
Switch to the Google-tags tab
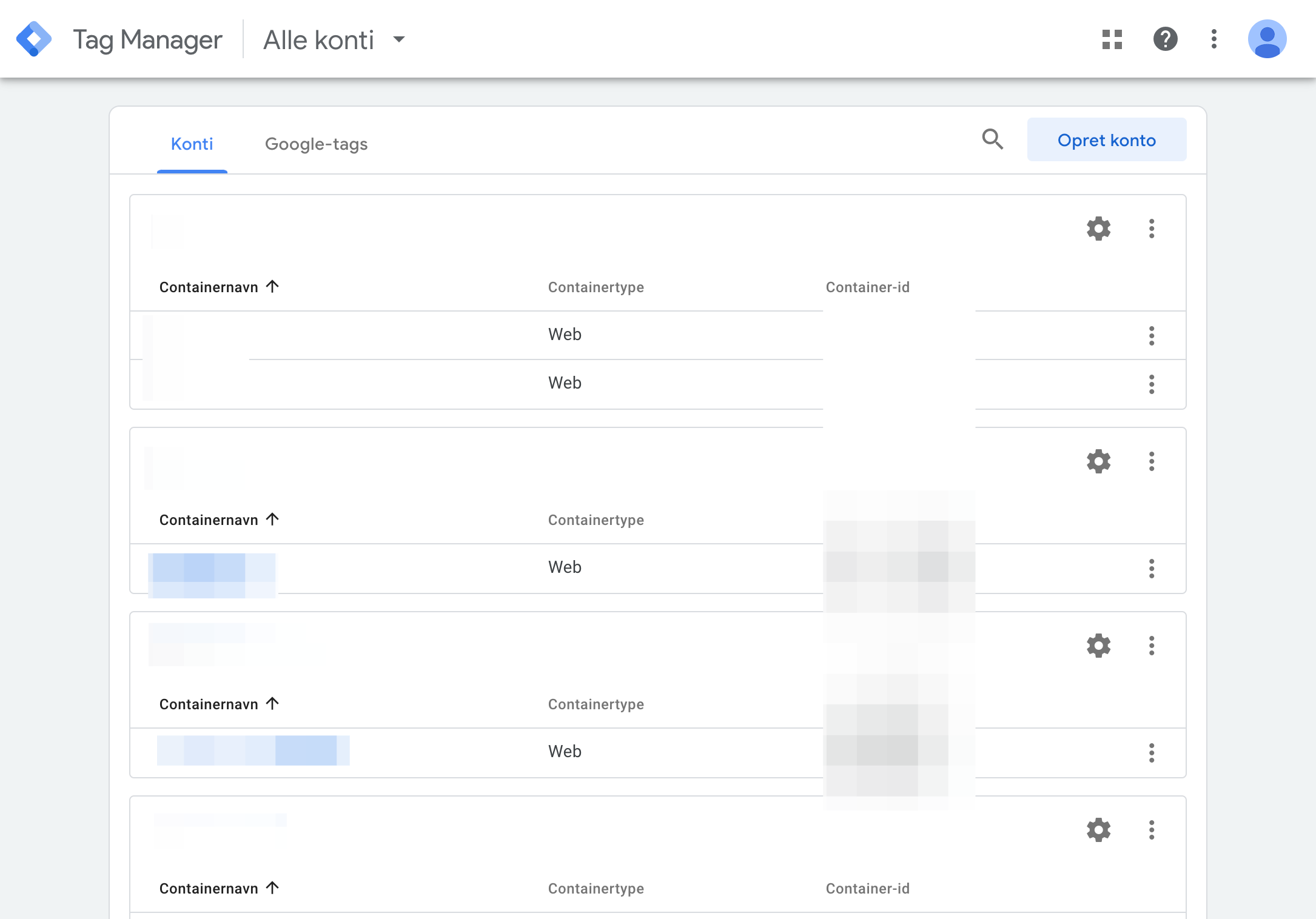pyautogui.click(x=316, y=144)
